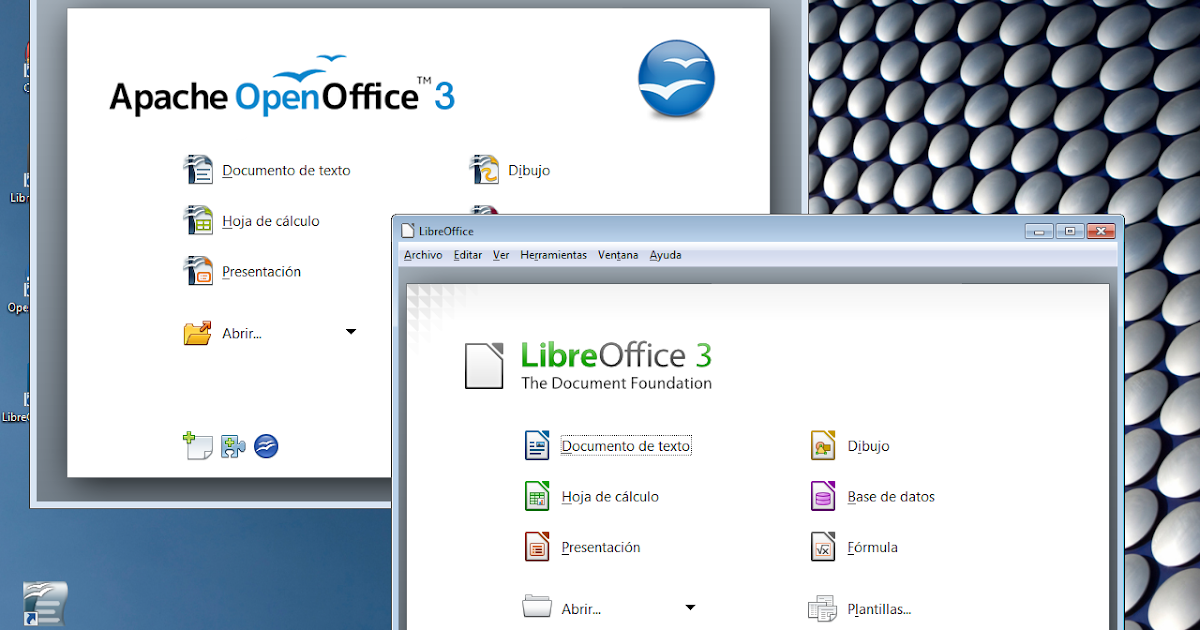Create OpenOffice Dibujo via label
Viewport: 1200px width, 630px height.
(x=529, y=171)
